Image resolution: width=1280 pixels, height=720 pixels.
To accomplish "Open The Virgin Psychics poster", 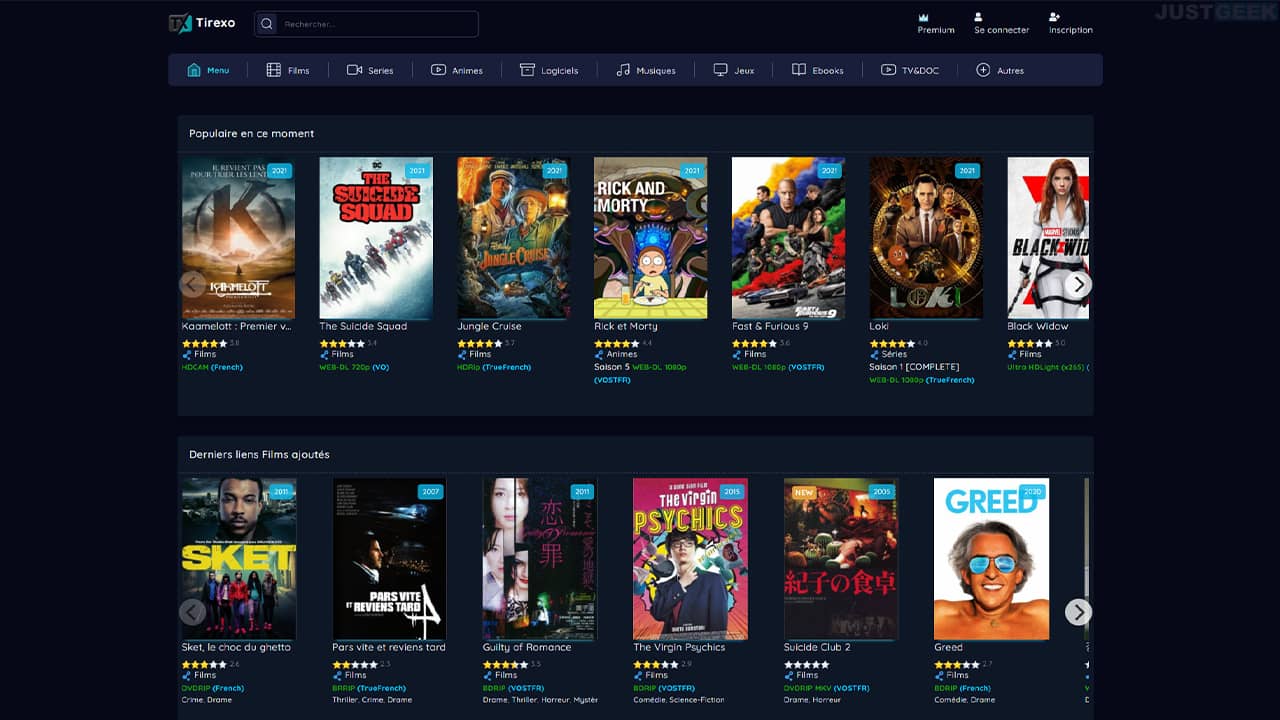I will coord(690,559).
